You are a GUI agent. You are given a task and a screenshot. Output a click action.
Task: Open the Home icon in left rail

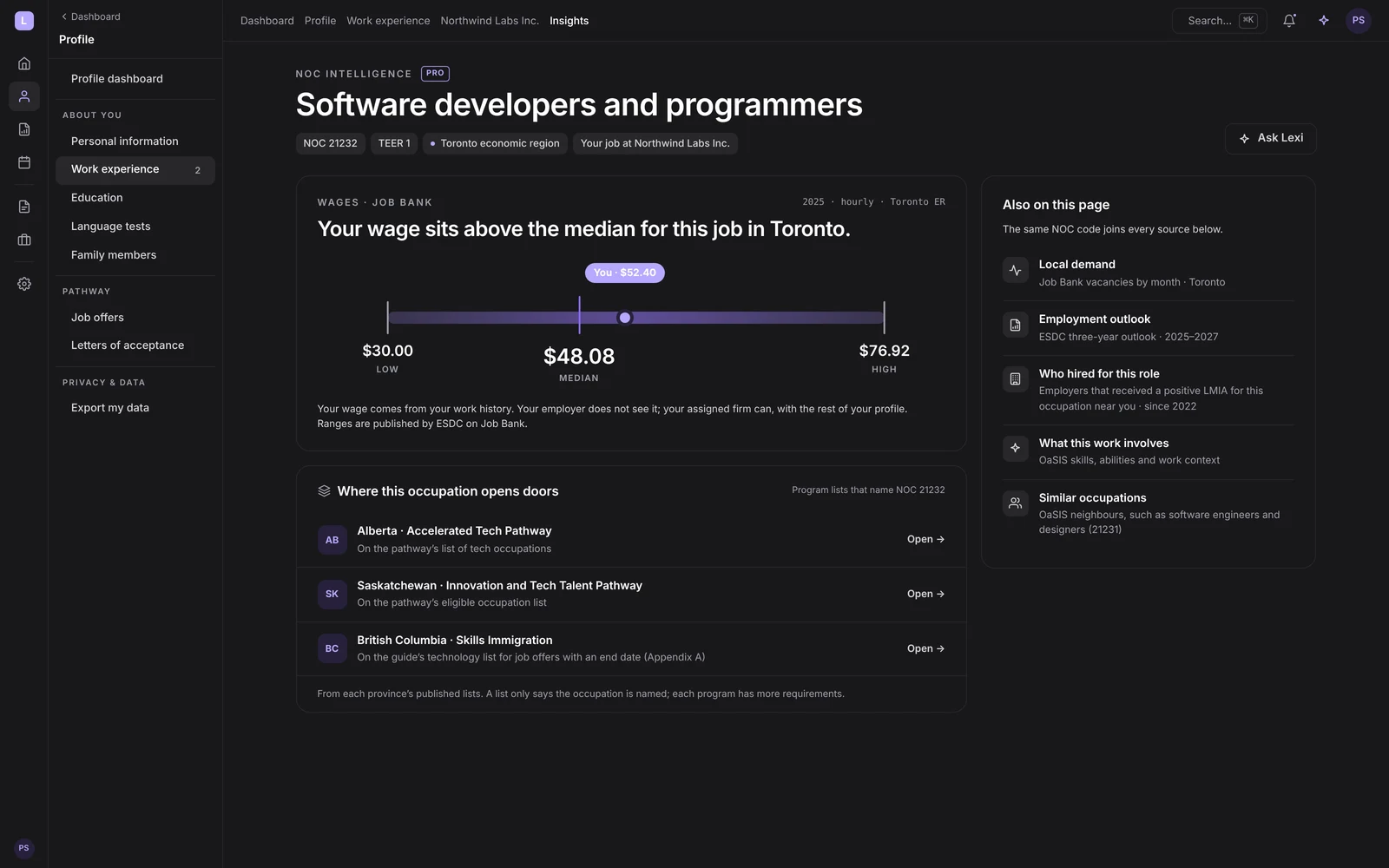coord(24,63)
